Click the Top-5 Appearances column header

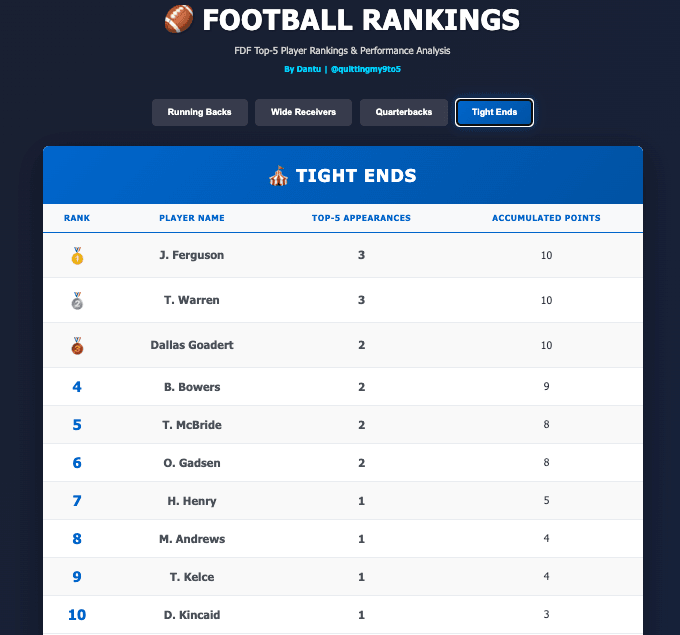pos(361,218)
